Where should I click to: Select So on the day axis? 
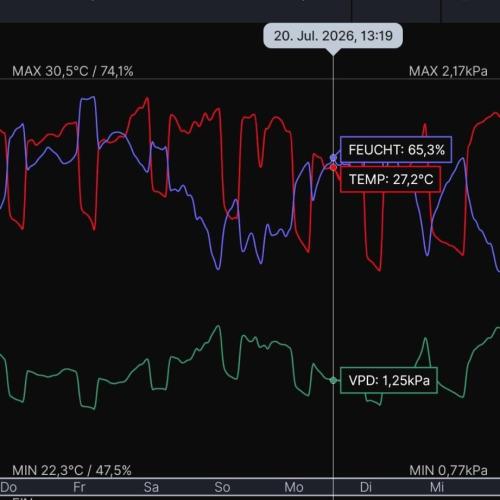tap(222, 487)
